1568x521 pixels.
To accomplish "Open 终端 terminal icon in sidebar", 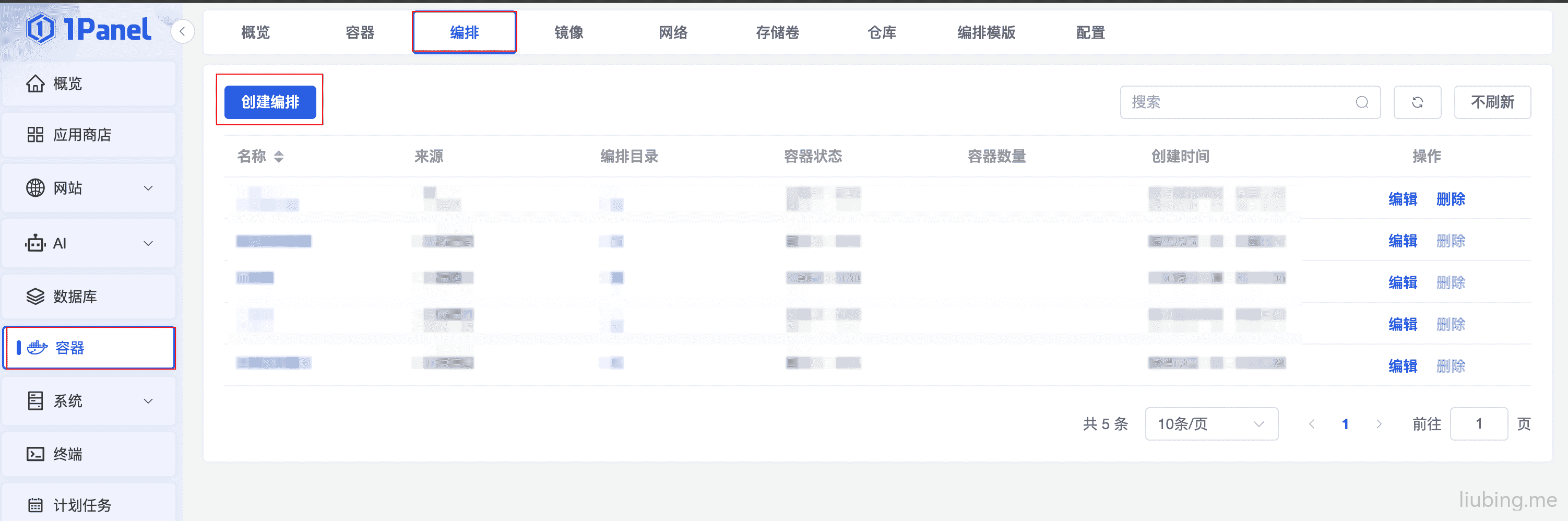I will 35,454.
